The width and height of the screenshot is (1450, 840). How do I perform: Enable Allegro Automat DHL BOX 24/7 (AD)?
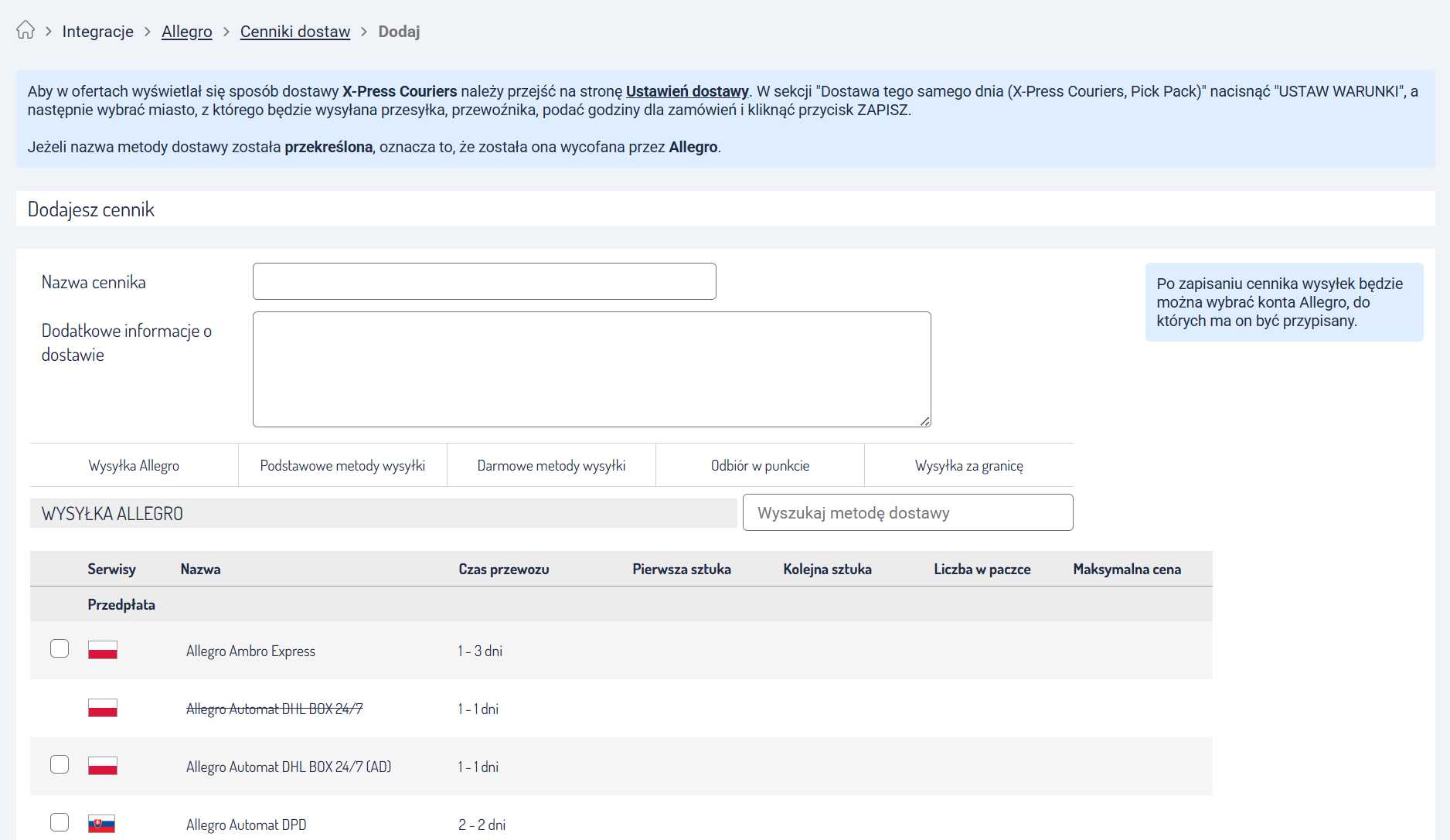pyautogui.click(x=60, y=764)
